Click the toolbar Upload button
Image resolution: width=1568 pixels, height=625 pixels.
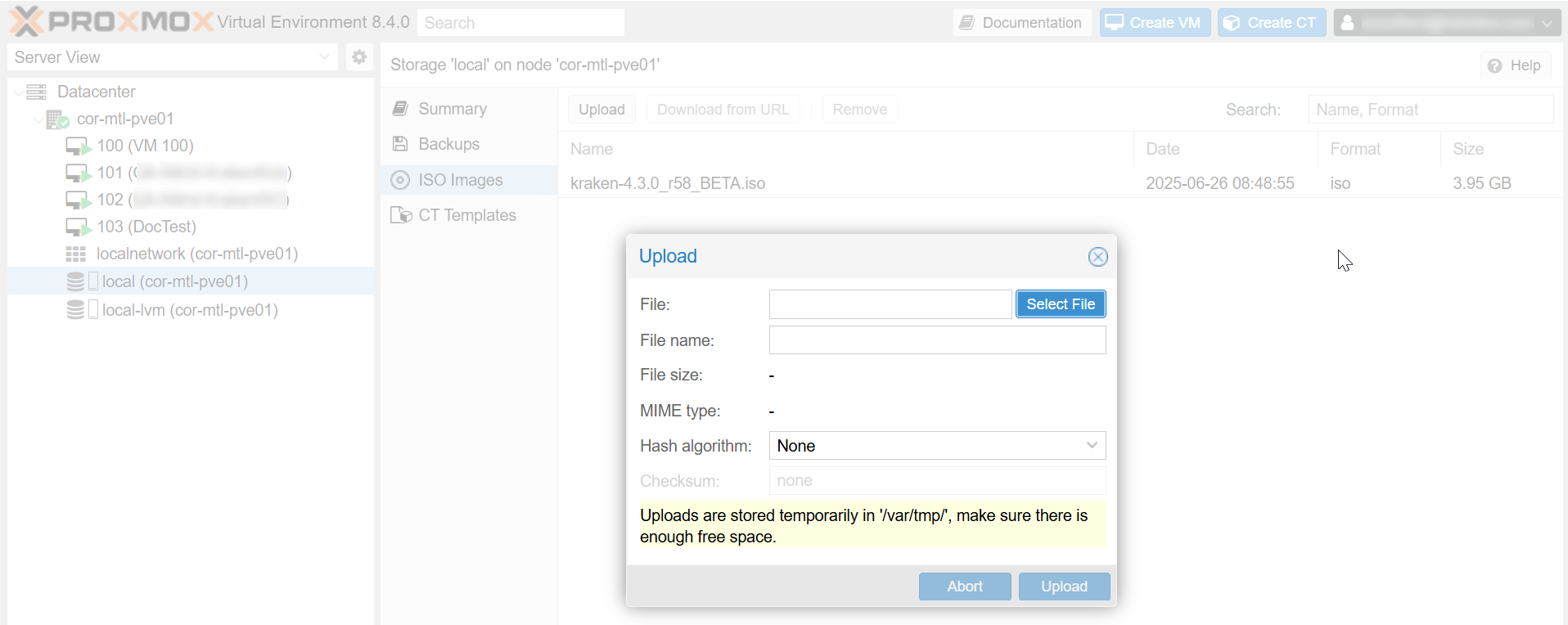602,110
